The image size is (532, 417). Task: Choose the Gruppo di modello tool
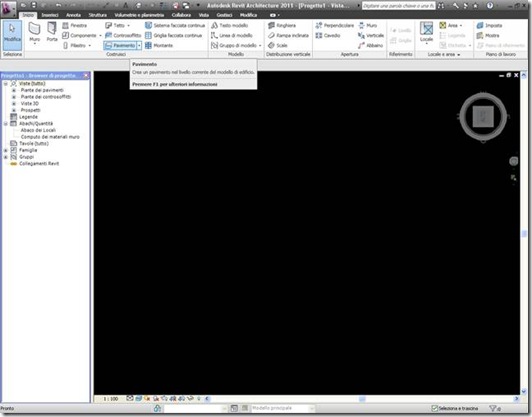point(234,45)
